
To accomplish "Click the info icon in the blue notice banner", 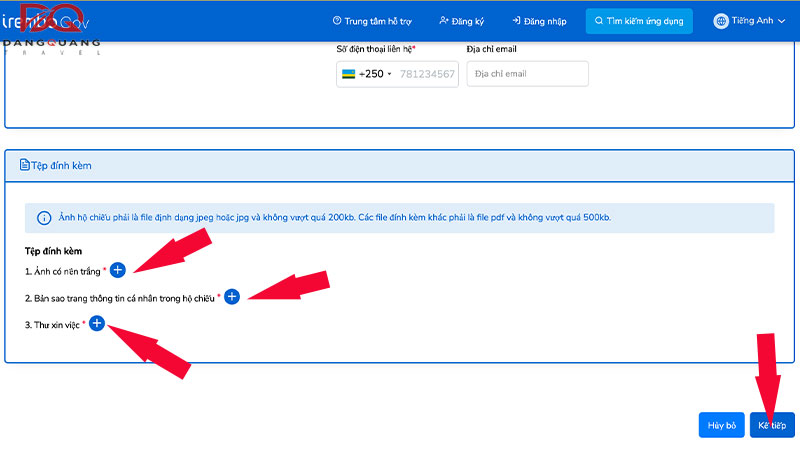I will tap(44, 218).
